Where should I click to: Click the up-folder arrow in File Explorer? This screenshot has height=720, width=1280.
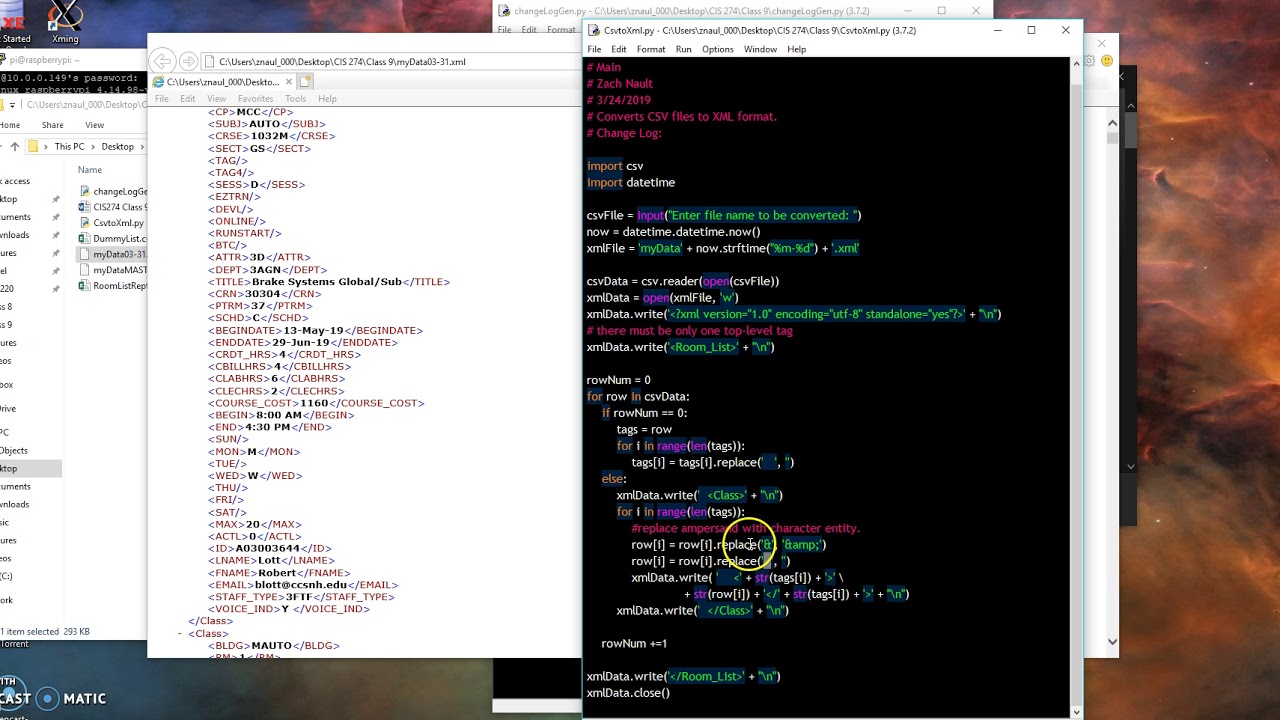(x=14, y=146)
